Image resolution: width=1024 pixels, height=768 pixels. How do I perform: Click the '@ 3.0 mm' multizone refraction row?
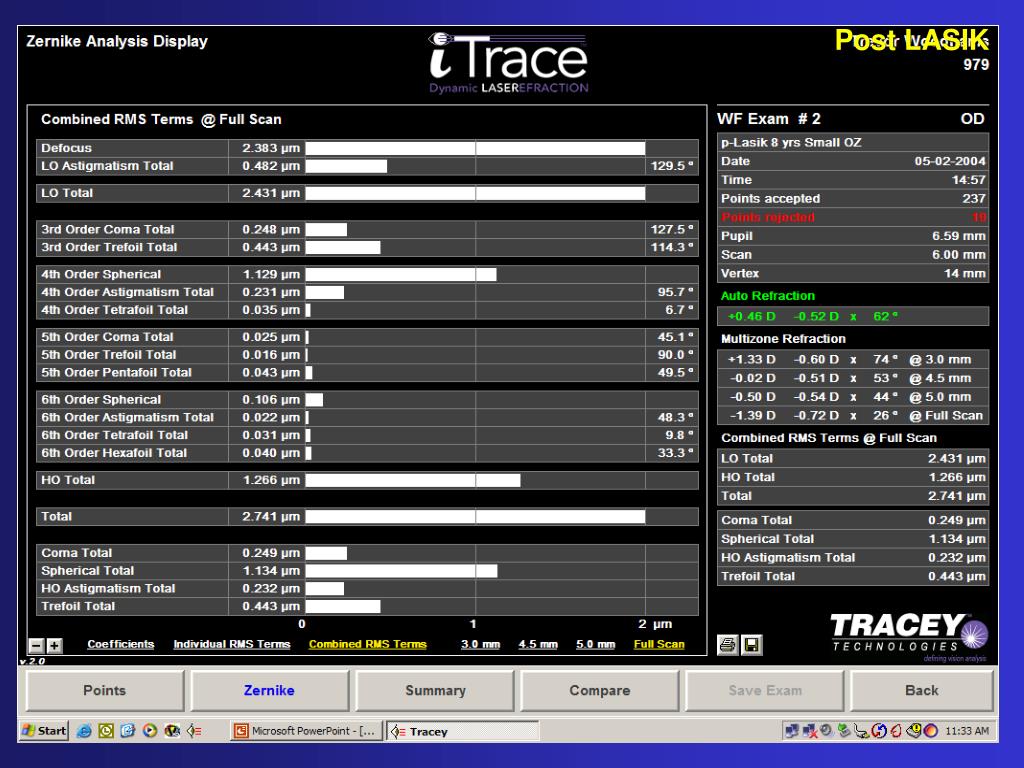pos(853,359)
